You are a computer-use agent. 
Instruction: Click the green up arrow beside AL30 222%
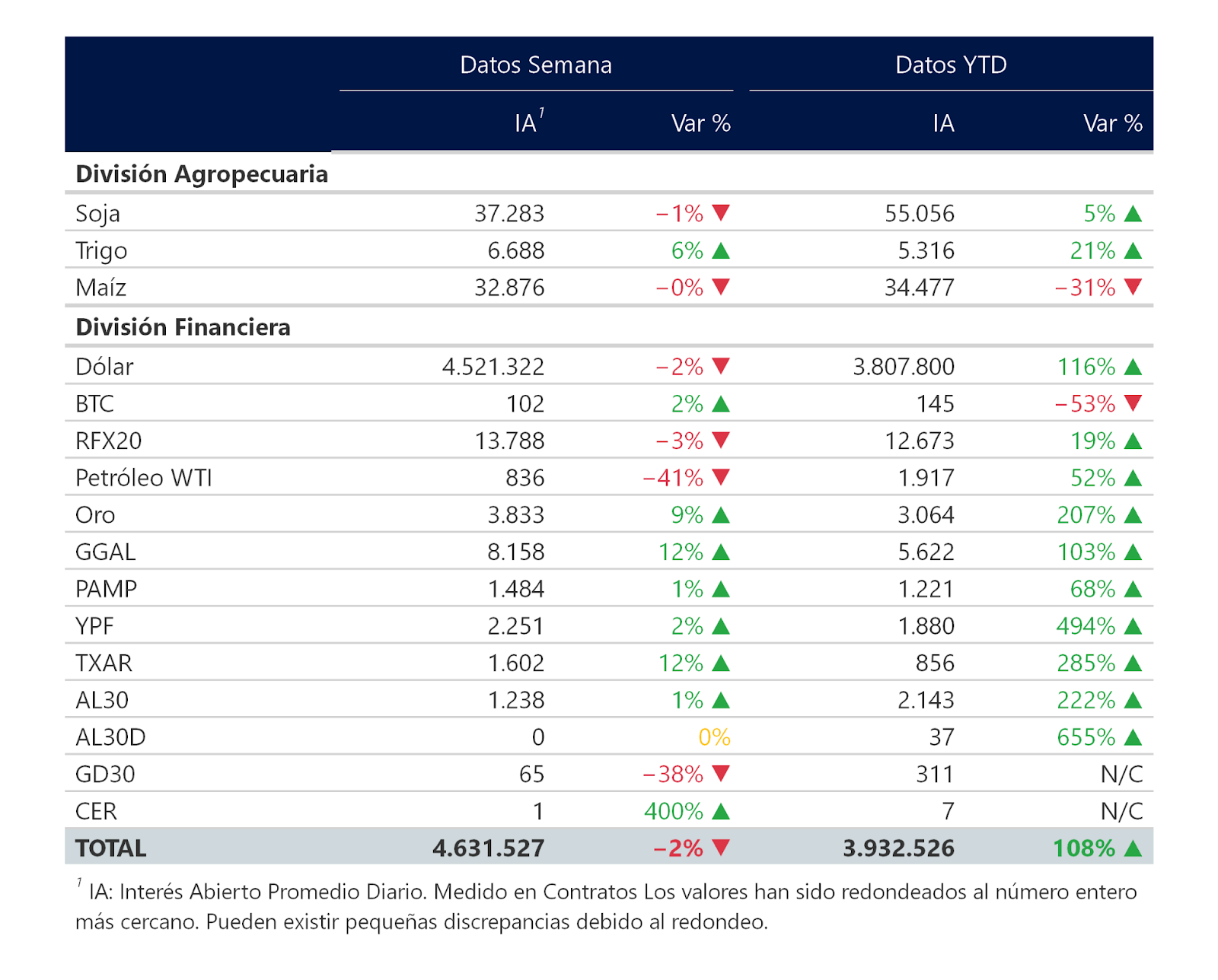coord(1133,700)
